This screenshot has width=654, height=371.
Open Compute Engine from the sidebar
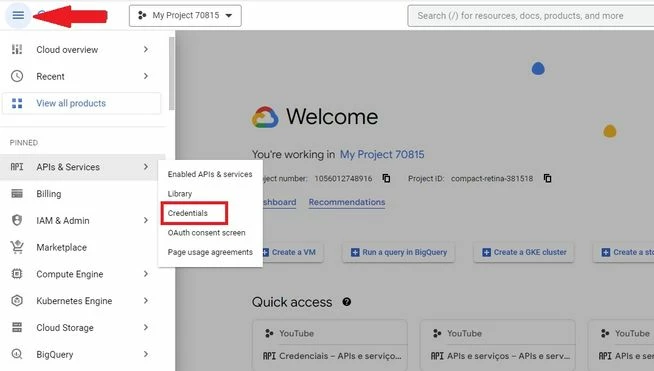[83, 274]
